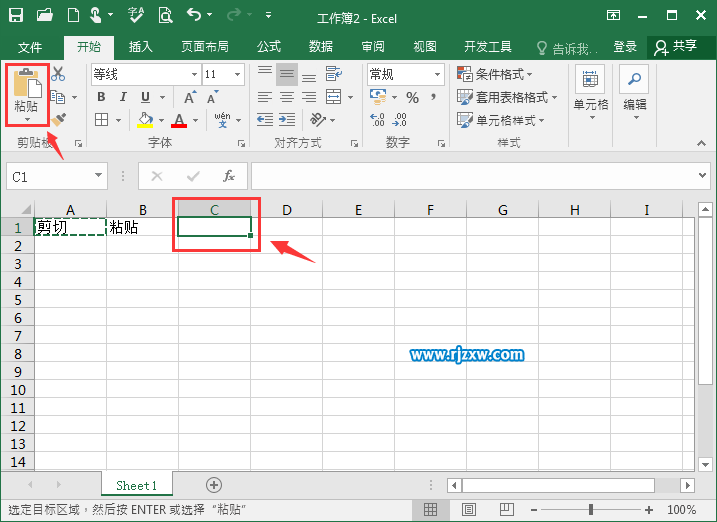Apply the percent style icon
This screenshot has height=522, width=717.
coord(412,97)
